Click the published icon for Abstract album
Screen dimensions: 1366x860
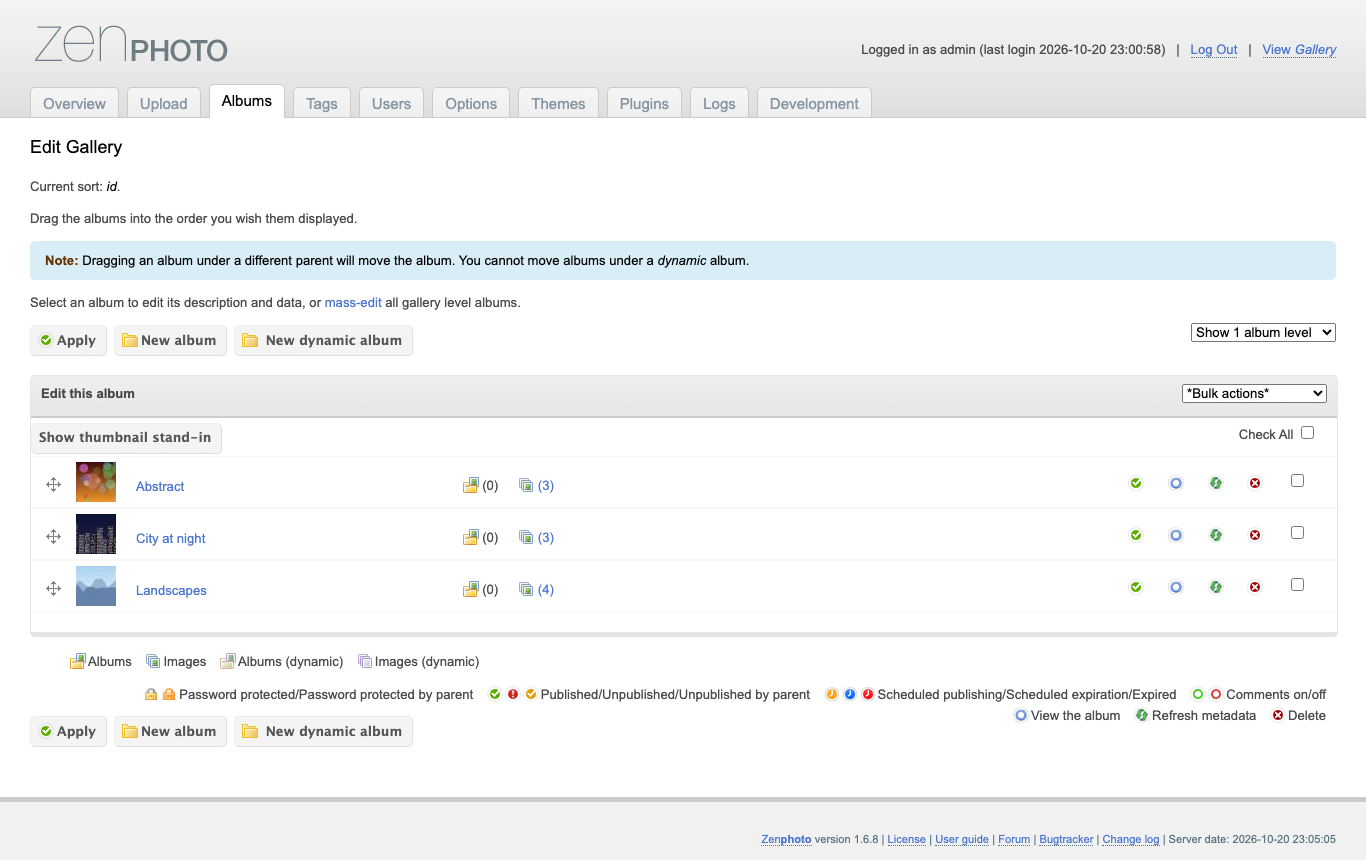click(x=1136, y=483)
